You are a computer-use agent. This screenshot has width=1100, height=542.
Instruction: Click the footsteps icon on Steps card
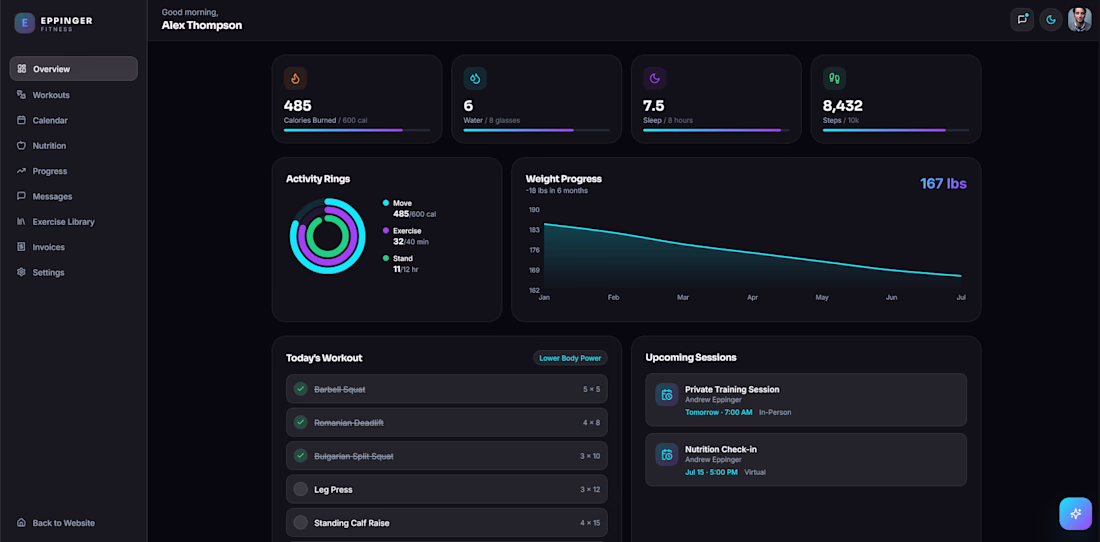coord(834,79)
